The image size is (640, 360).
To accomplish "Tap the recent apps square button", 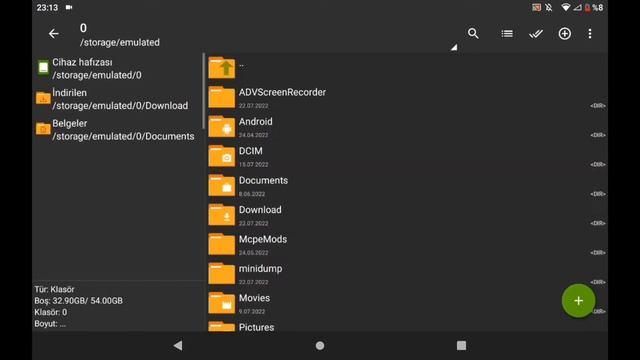I will coord(461,346).
